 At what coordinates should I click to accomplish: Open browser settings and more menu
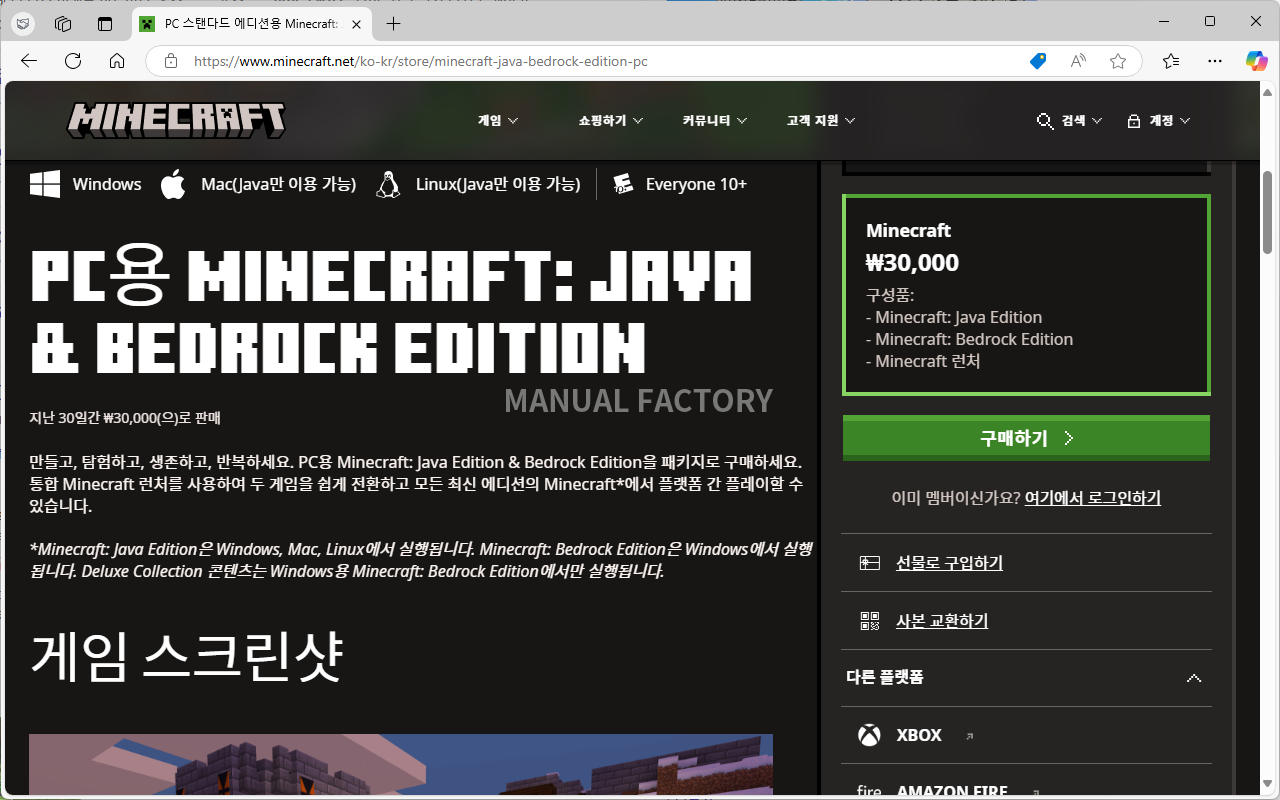pyautogui.click(x=1215, y=61)
